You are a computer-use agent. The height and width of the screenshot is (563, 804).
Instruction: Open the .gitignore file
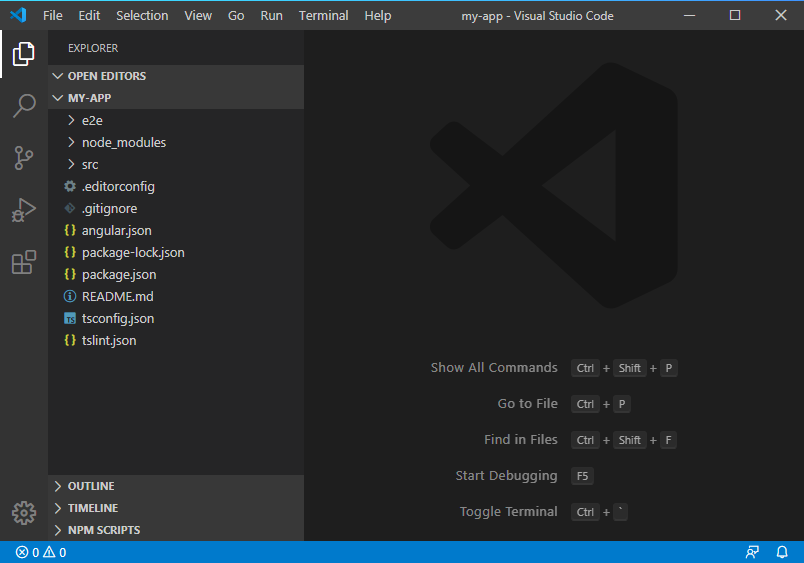click(x=176, y=208)
